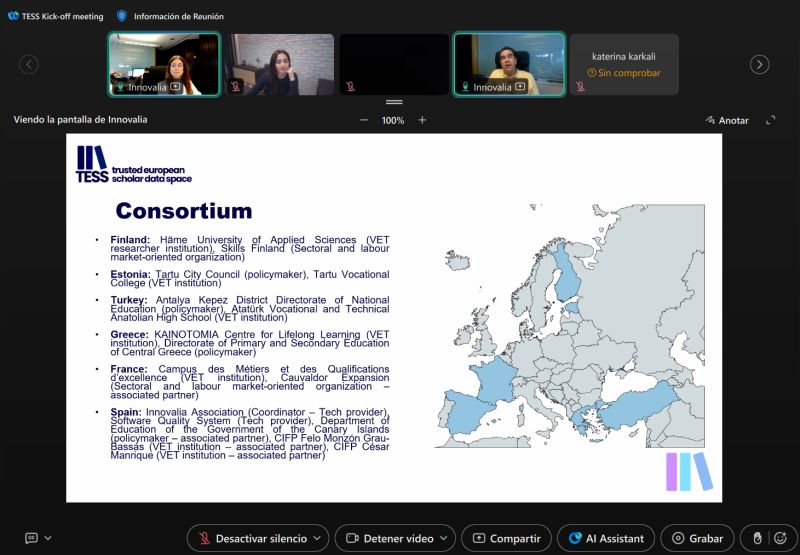Toggle the raise hand gesture icon
Viewport: 800px width, 555px height.
point(758,538)
